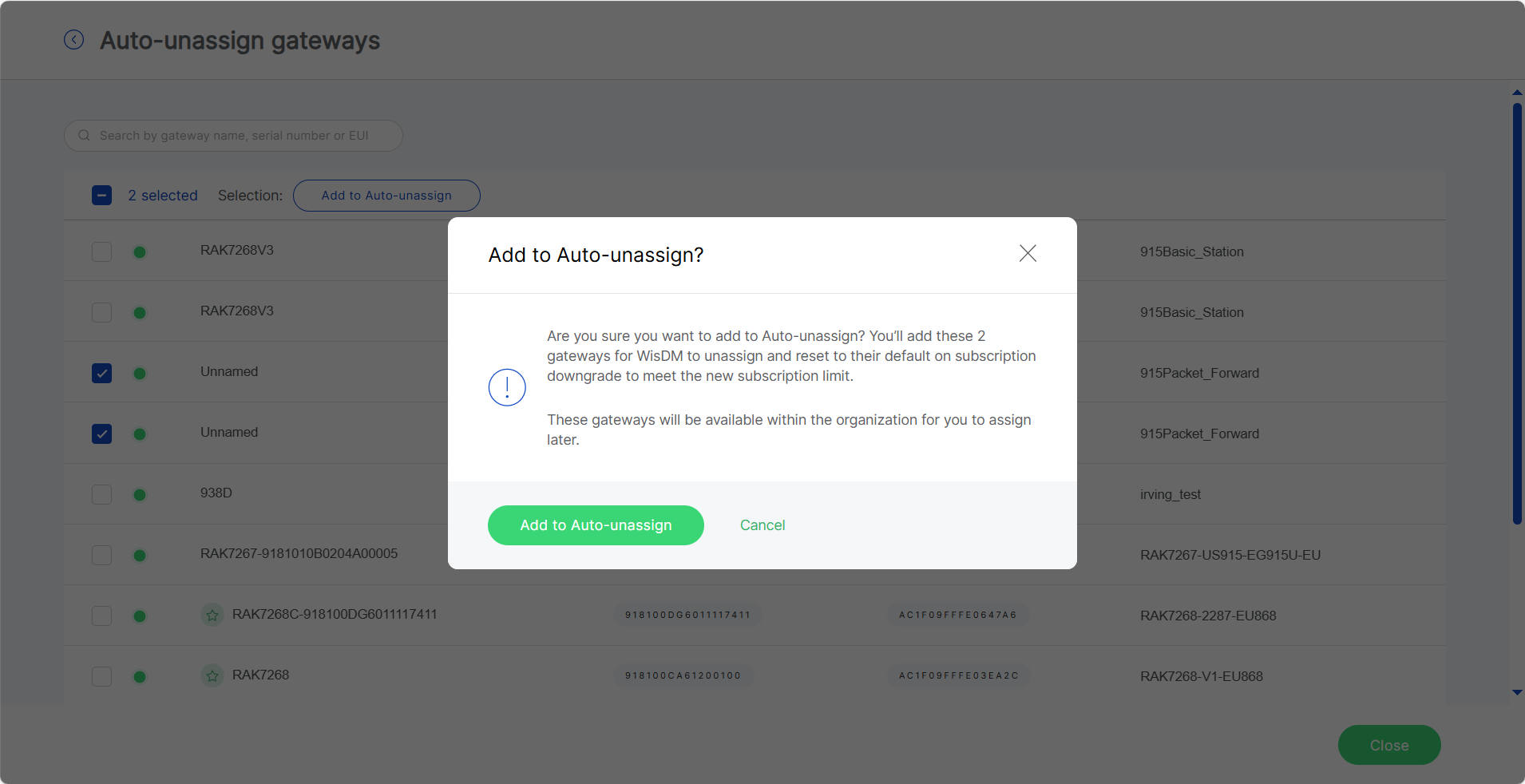Click Cancel in the confirmation modal

point(762,525)
